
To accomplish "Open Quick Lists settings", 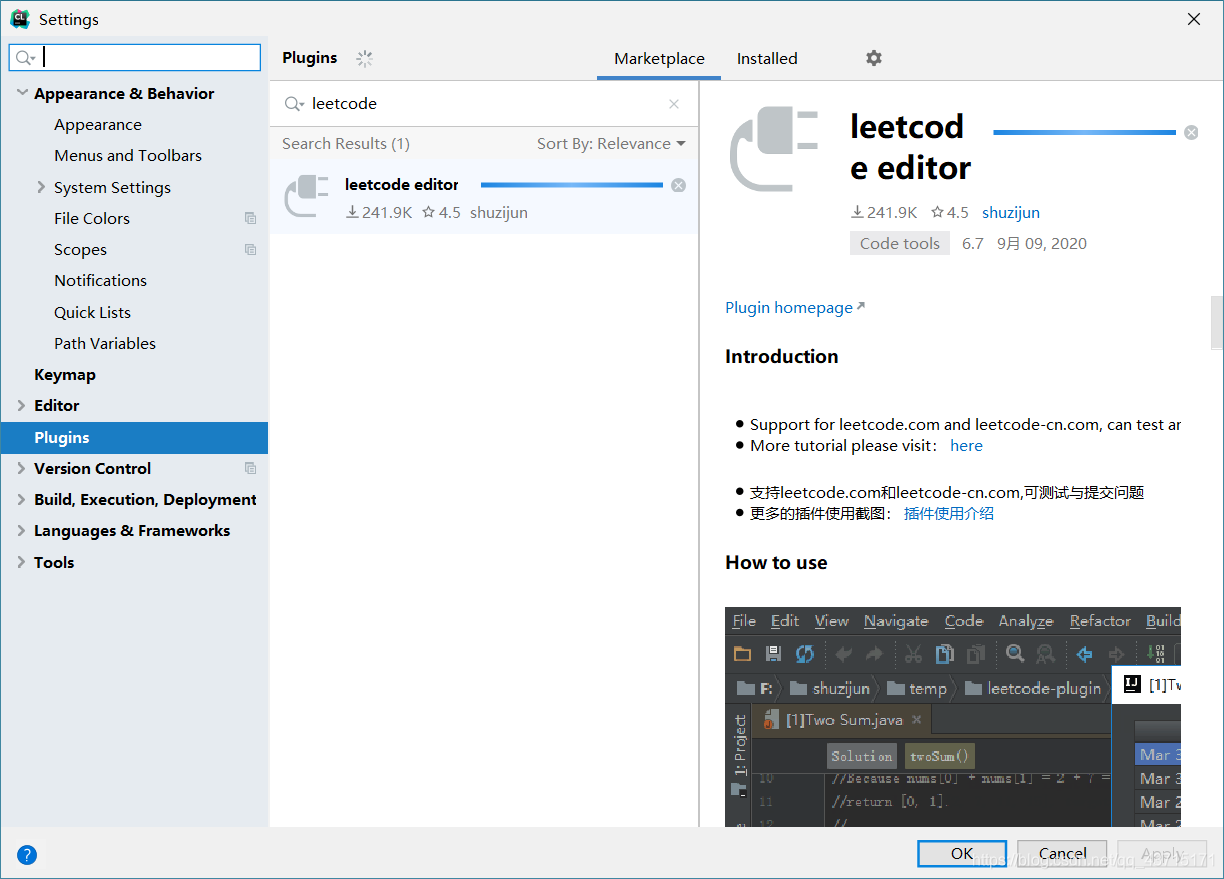I will point(92,312).
